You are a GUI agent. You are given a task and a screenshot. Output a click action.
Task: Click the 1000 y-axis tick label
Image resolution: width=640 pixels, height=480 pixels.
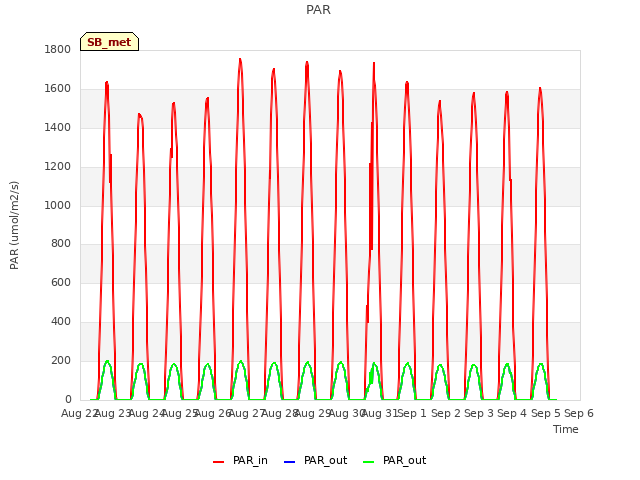58,205
